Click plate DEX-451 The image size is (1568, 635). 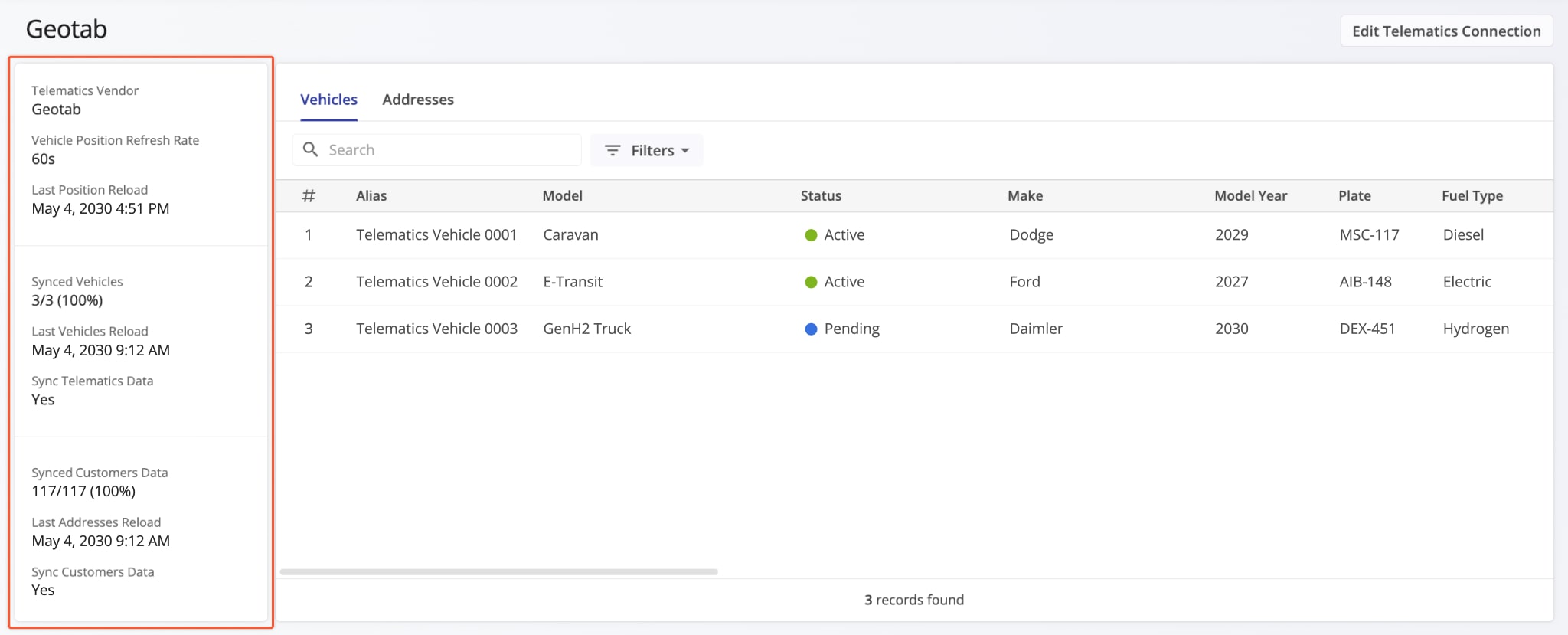point(1367,329)
